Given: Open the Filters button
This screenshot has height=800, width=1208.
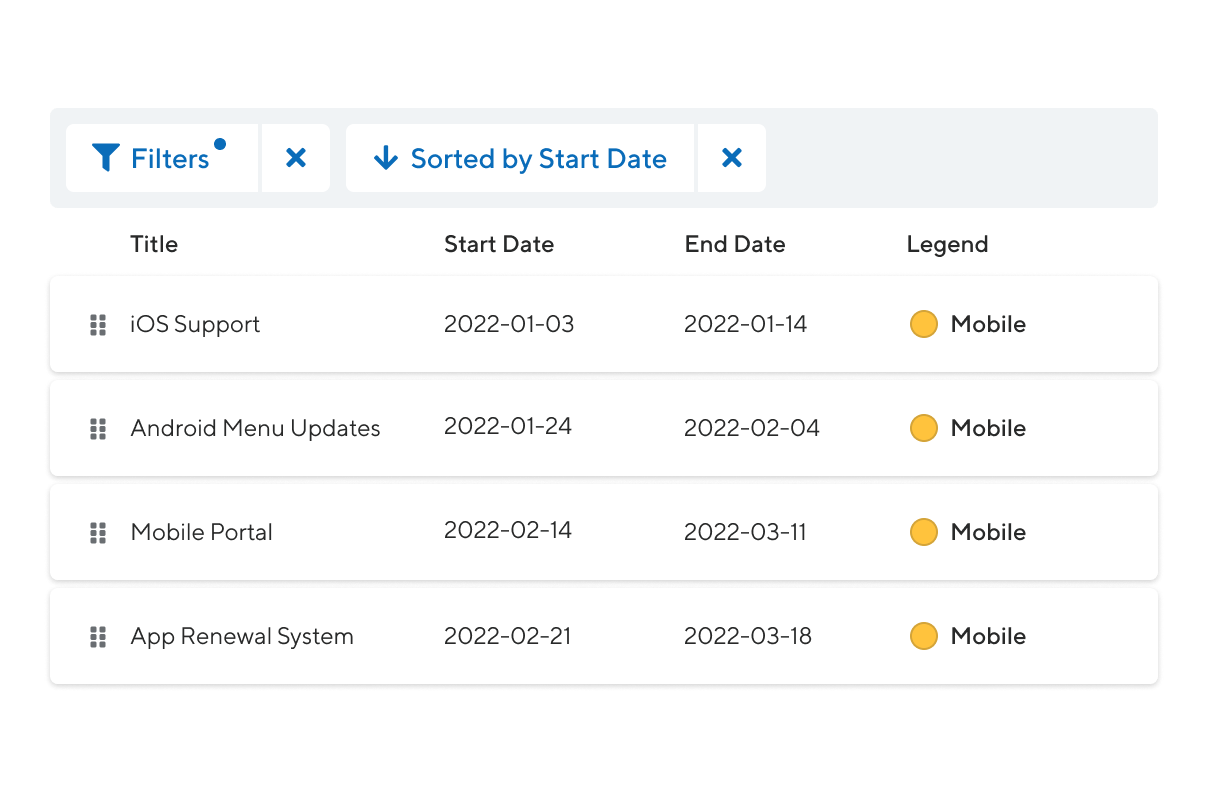Looking at the screenshot, I should (x=162, y=158).
